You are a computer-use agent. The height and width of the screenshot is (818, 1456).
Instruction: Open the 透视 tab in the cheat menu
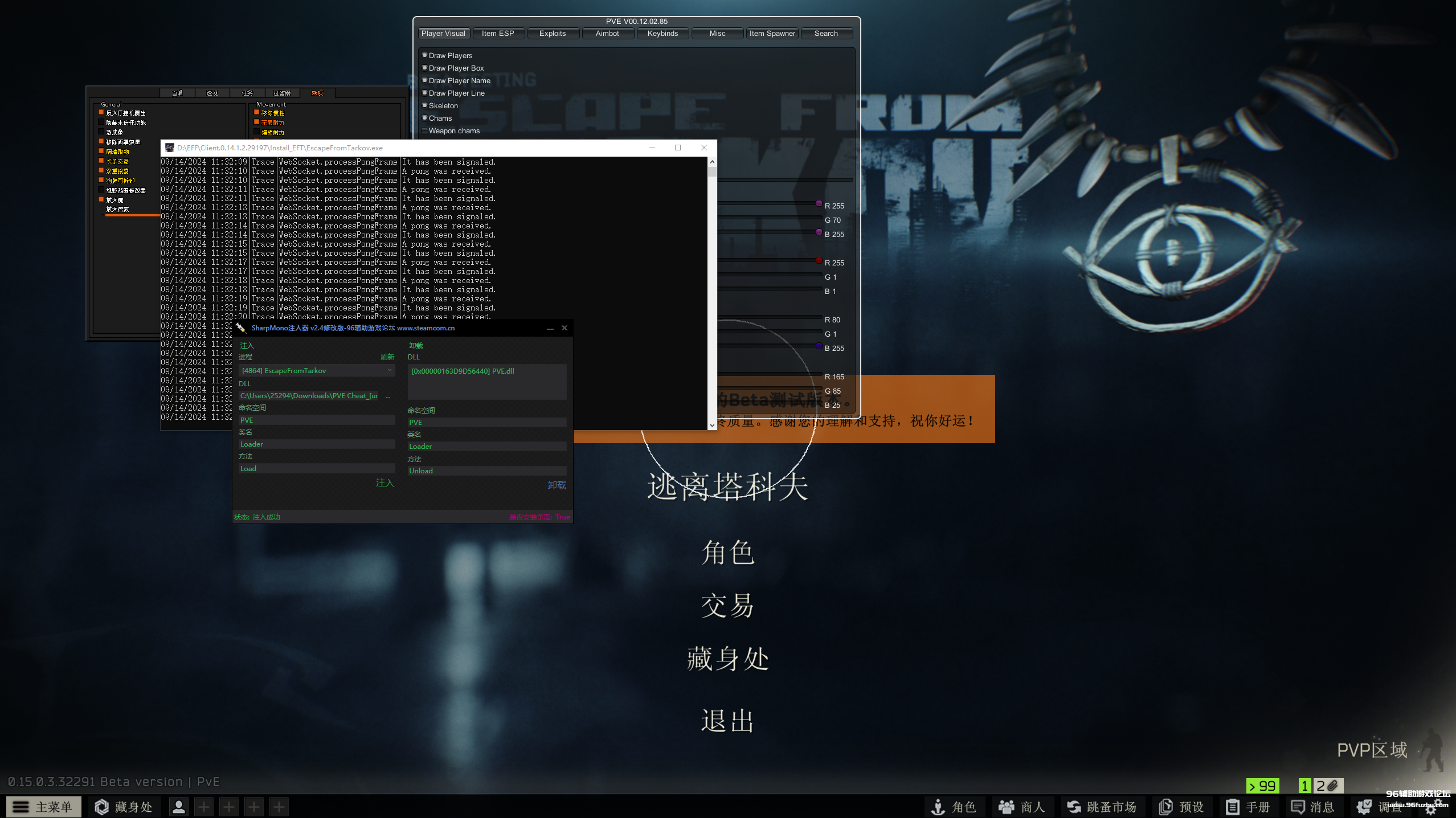tap(212, 93)
